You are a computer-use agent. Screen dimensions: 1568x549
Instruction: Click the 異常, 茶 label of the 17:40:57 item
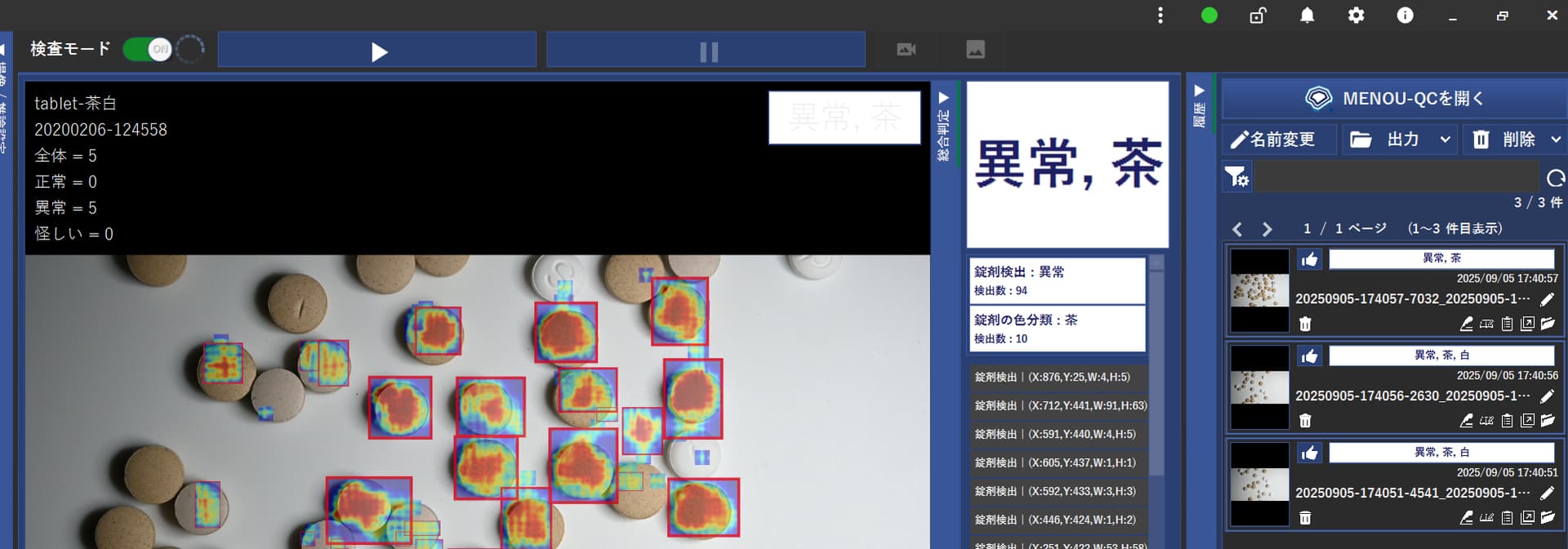1441,259
